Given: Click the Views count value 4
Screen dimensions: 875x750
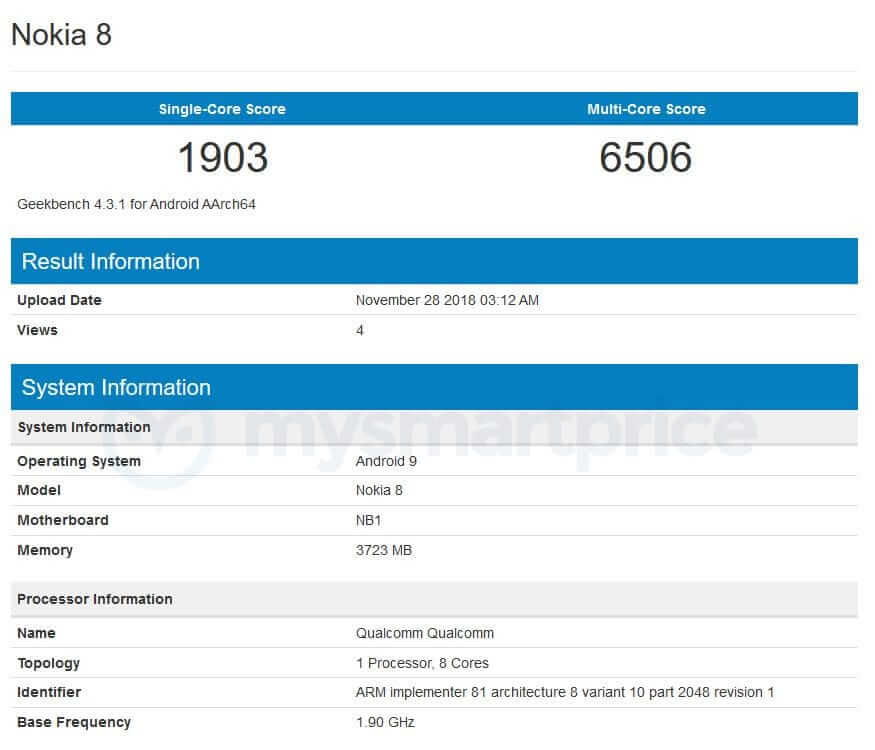Looking at the screenshot, I should (360, 330).
